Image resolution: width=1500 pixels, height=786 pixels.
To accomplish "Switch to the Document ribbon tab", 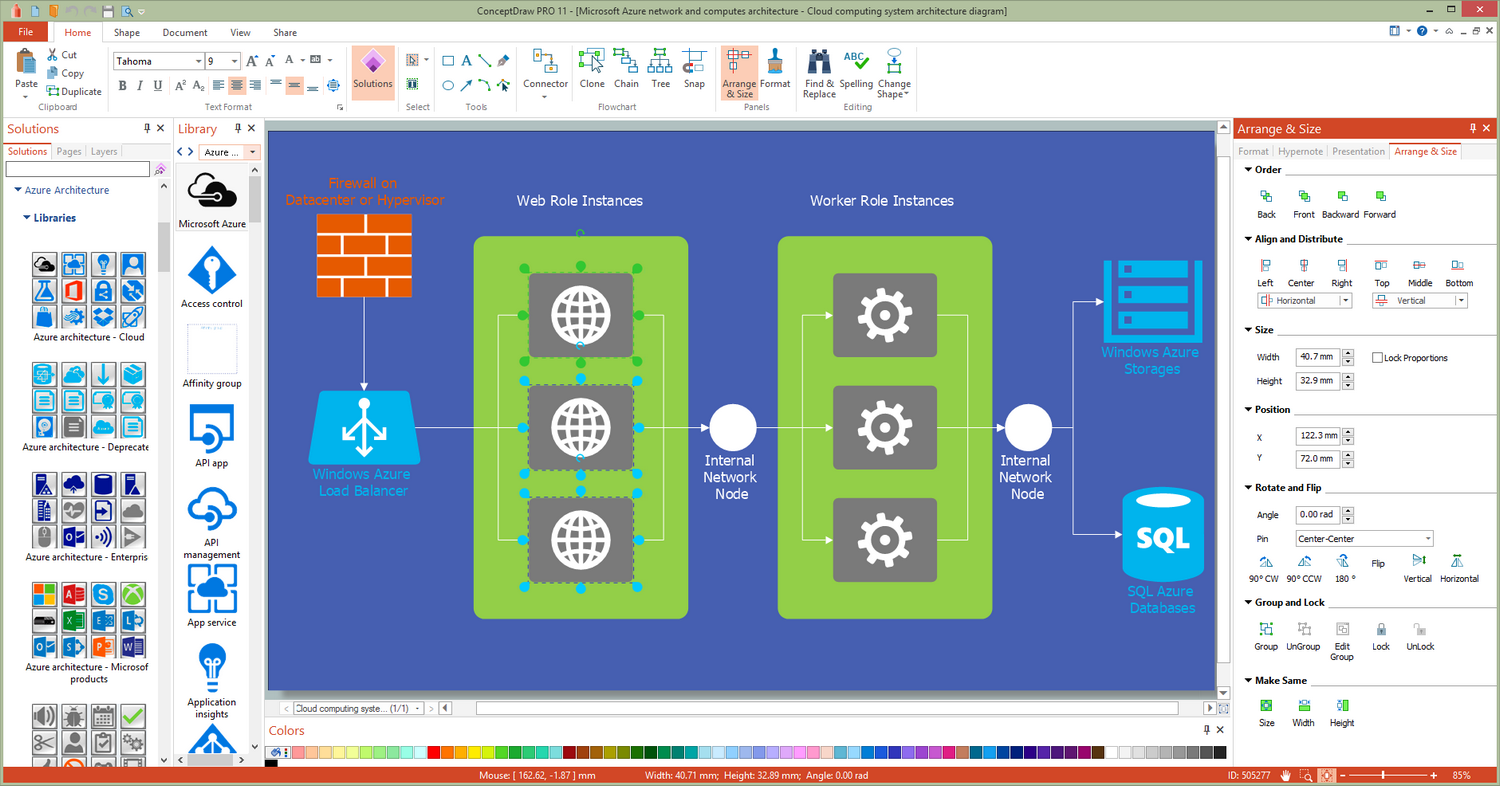I will click(185, 32).
